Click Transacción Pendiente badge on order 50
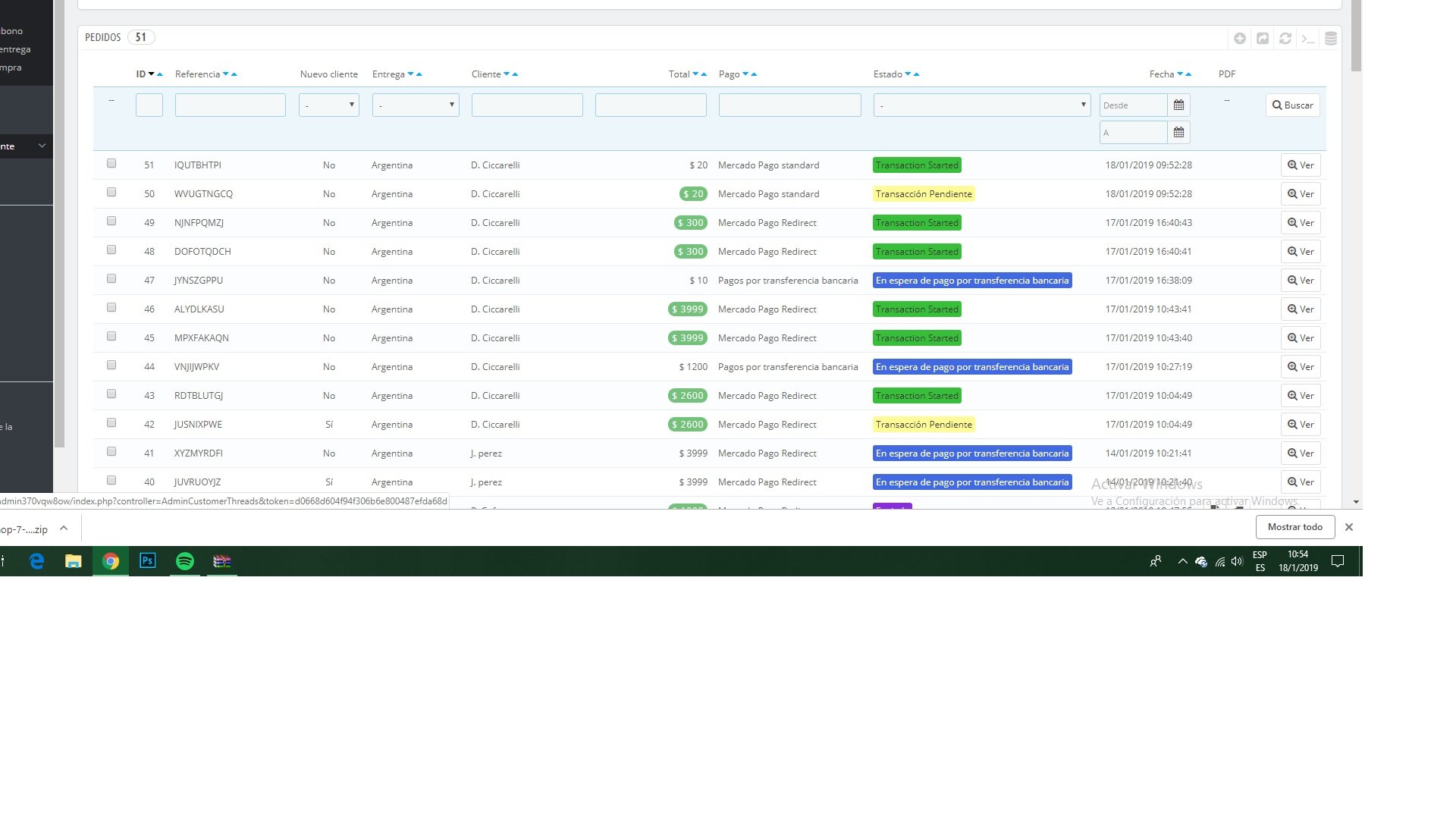Viewport: 1456px width, 819px height. (x=924, y=194)
